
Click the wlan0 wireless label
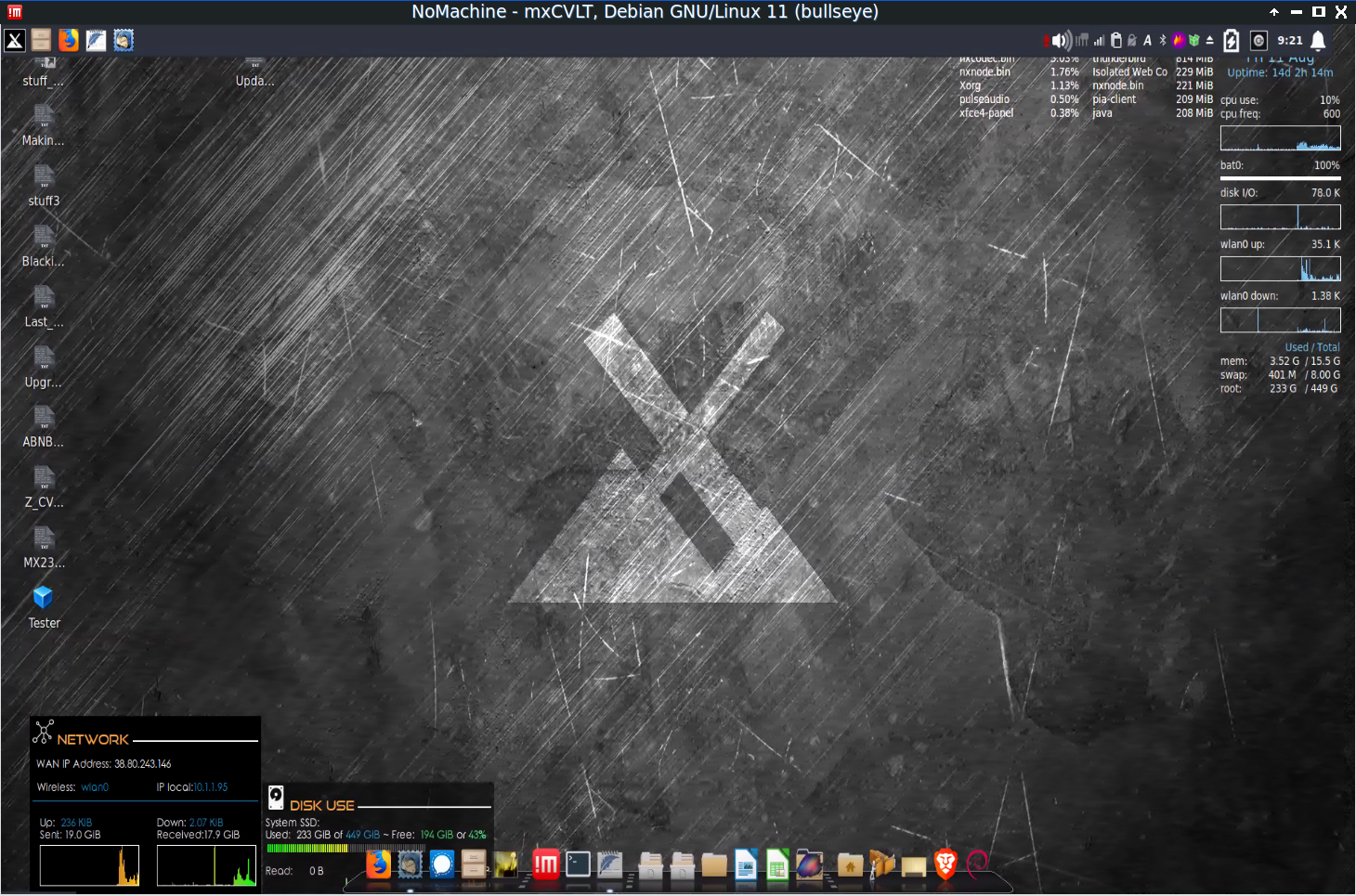pos(95,787)
